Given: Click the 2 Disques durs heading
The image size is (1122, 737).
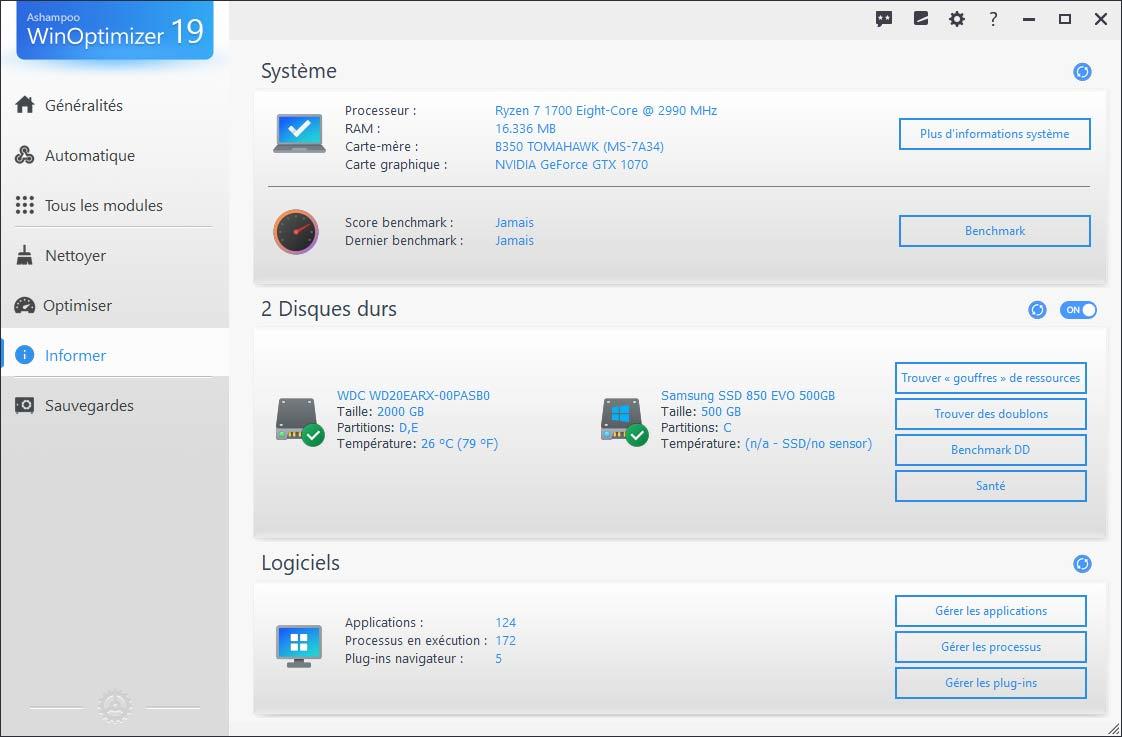Looking at the screenshot, I should coord(328,308).
